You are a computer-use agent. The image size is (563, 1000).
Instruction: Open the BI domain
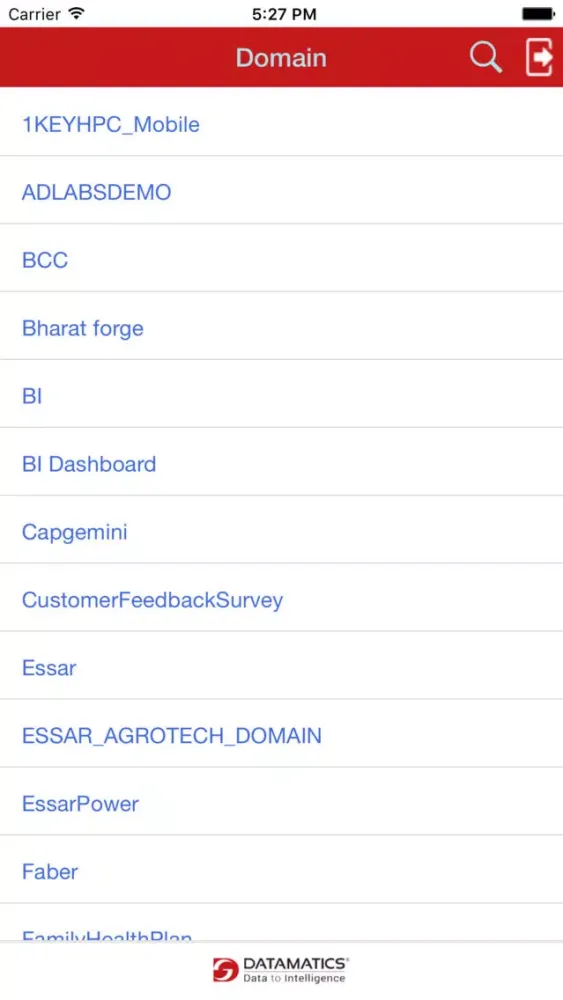coord(281,395)
